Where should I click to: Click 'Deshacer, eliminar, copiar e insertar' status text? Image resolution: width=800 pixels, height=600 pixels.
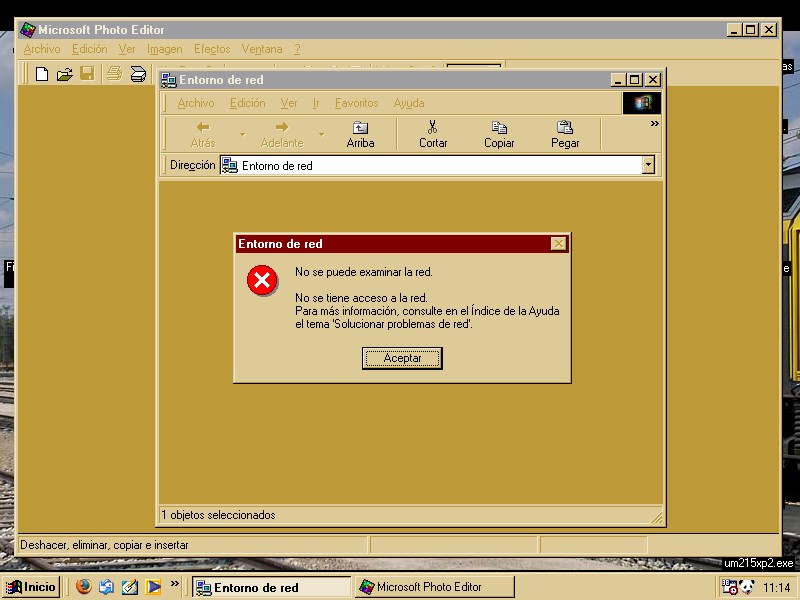click(x=104, y=545)
